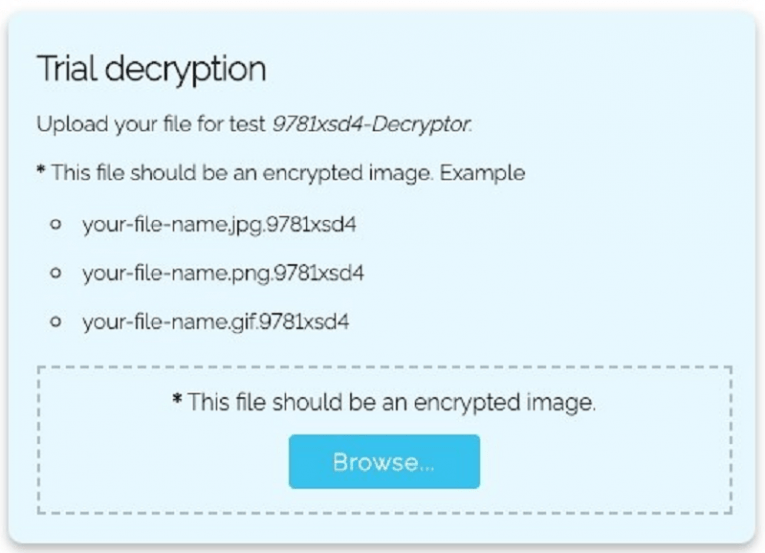Click the word 'Trial' in the heading

tap(68, 69)
